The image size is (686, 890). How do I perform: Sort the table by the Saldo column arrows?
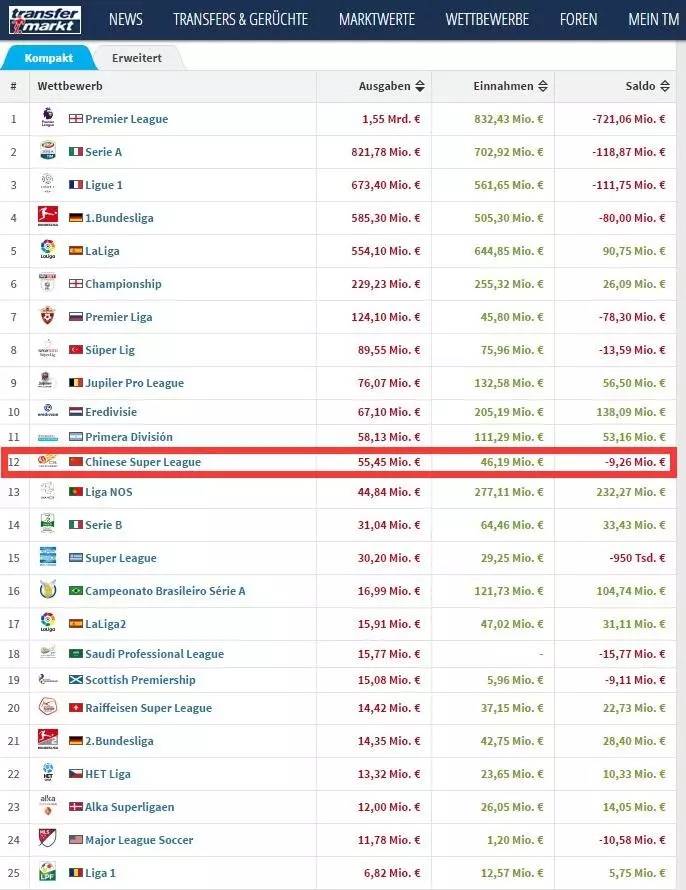coord(666,86)
